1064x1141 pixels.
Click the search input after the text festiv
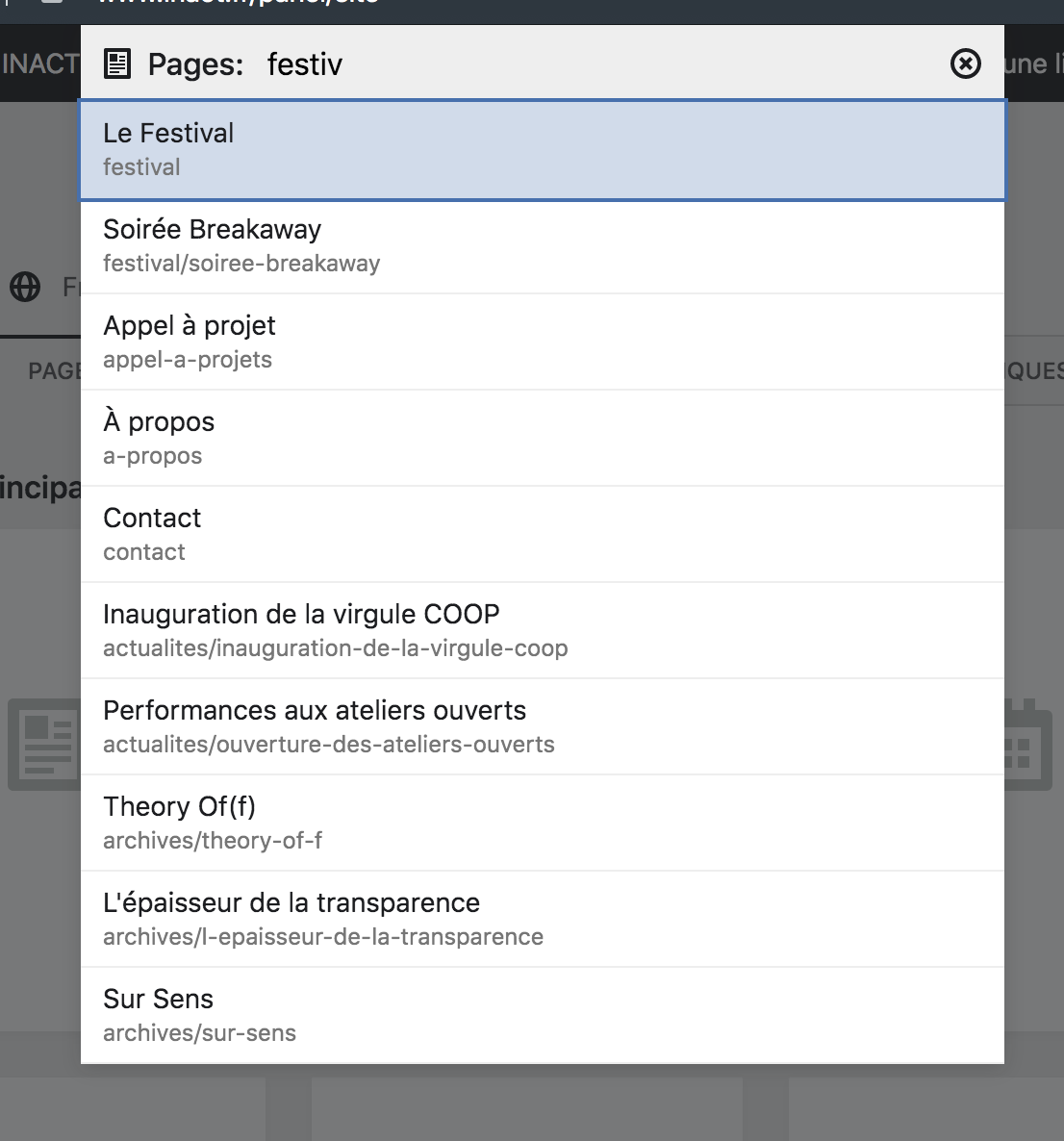pyautogui.click(x=481, y=63)
